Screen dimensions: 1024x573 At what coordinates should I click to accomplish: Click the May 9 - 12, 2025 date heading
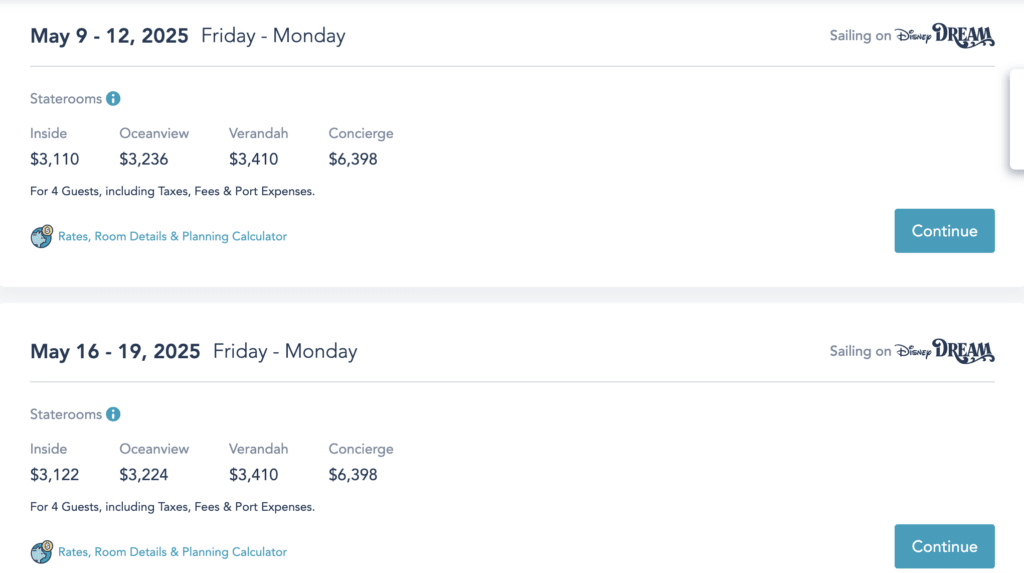(x=109, y=36)
